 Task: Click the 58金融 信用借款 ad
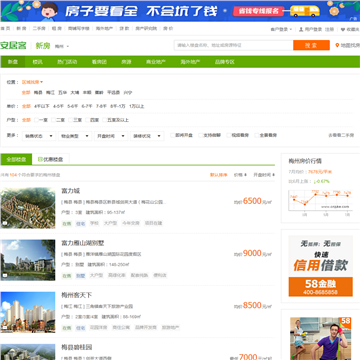pyautogui.click(x=320, y=266)
